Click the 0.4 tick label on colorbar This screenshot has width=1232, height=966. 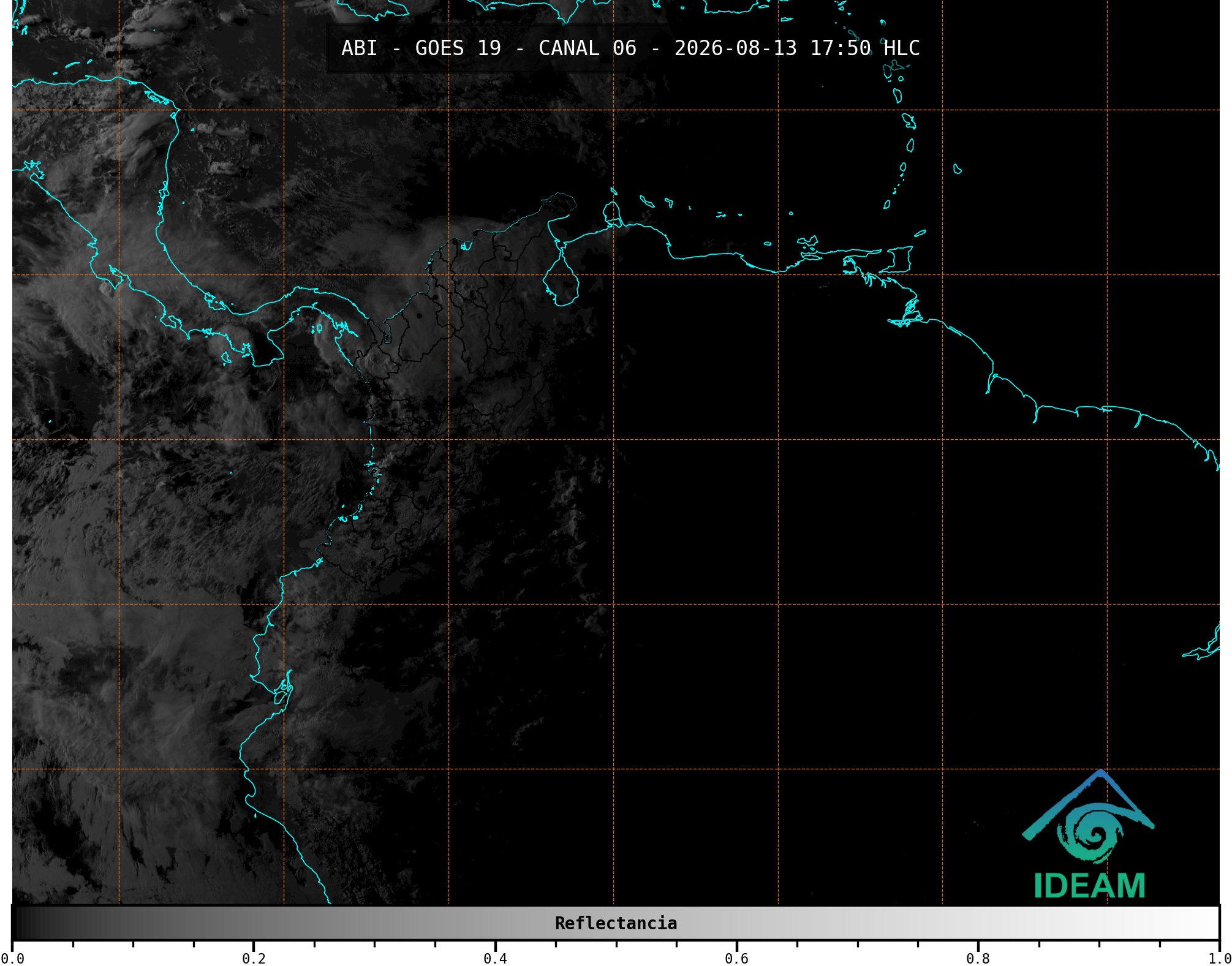[495, 958]
